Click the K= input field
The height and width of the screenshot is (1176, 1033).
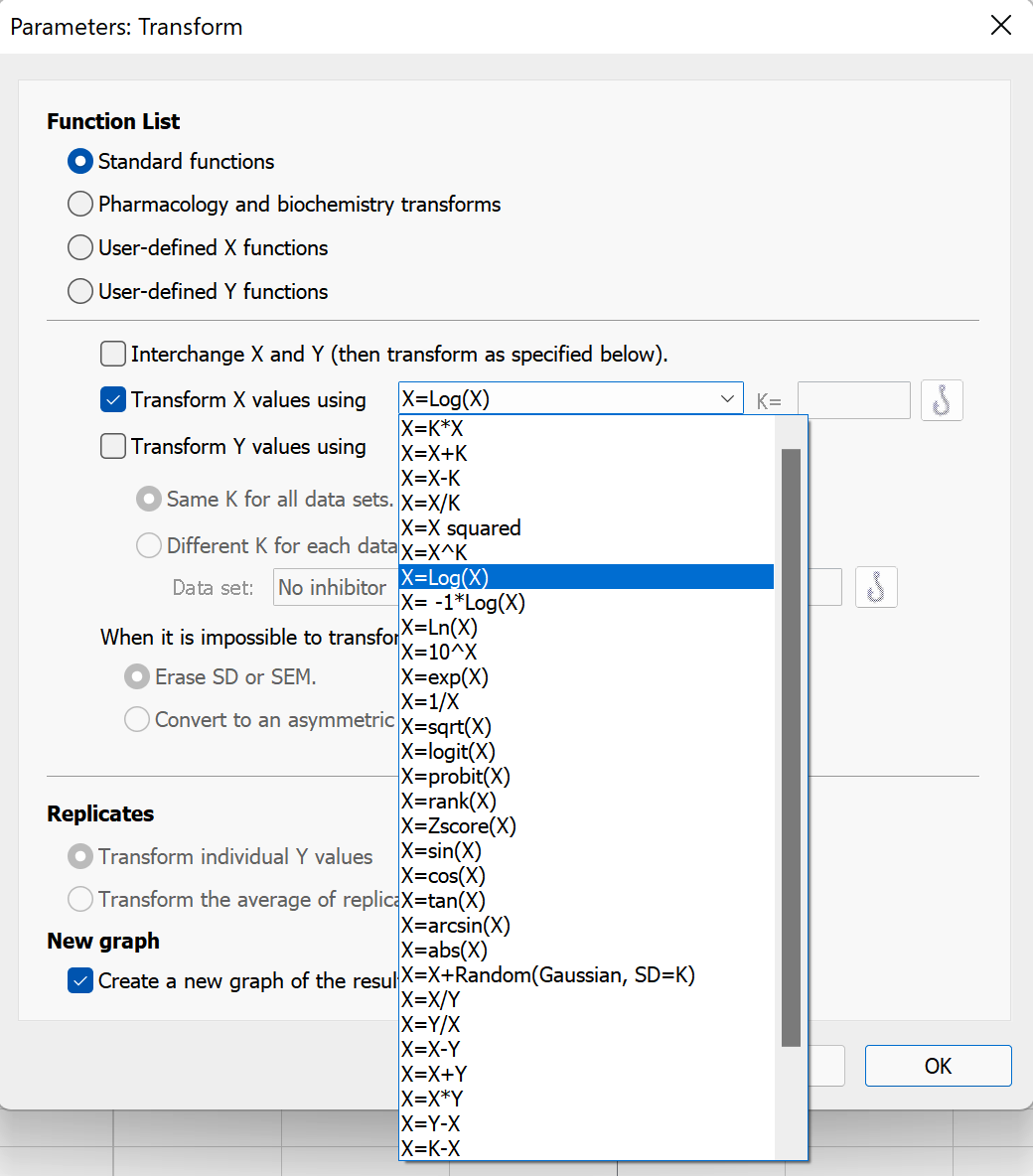853,400
